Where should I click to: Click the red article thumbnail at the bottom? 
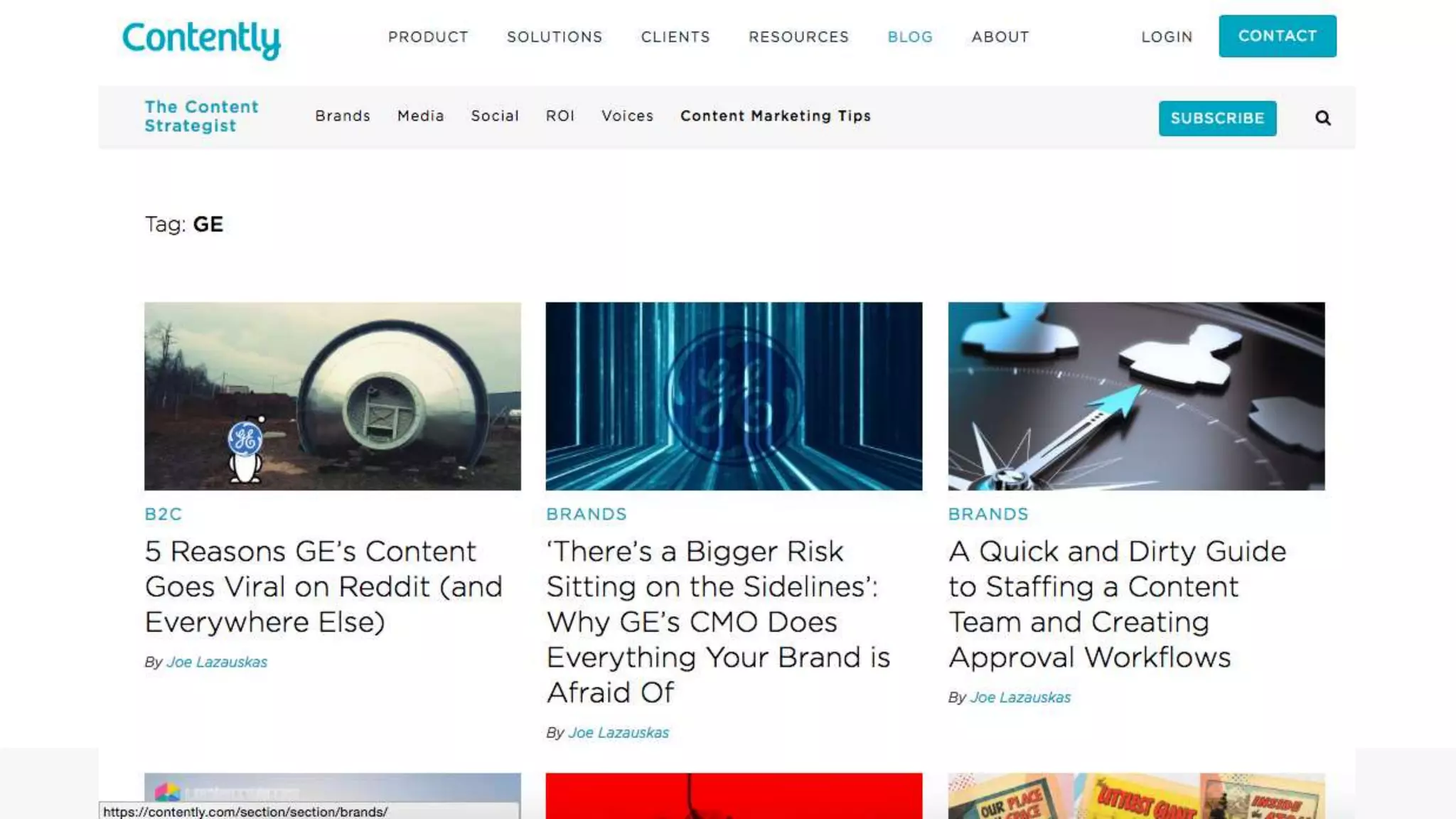734,795
